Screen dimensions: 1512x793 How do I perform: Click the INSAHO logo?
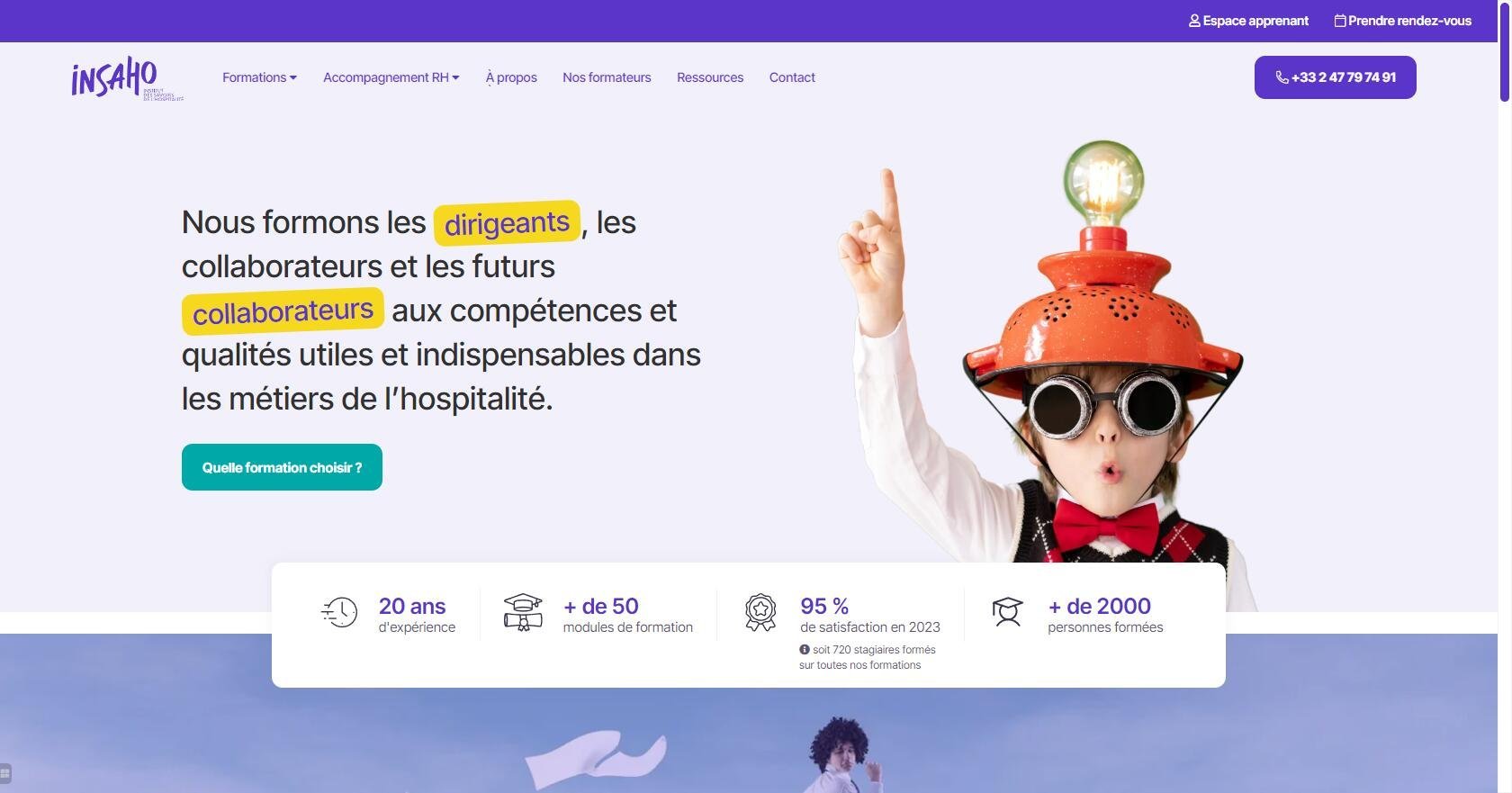click(127, 78)
